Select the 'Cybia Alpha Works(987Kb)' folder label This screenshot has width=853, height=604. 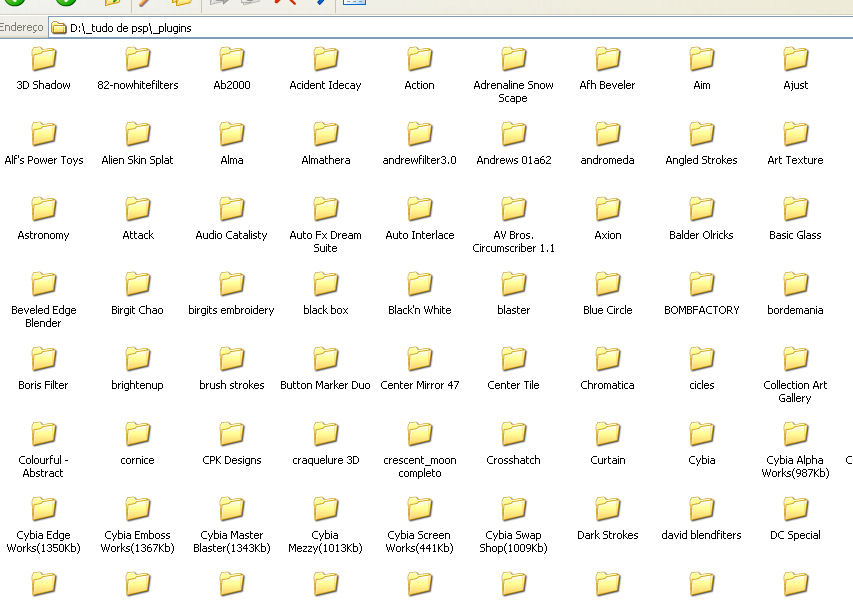click(795, 467)
